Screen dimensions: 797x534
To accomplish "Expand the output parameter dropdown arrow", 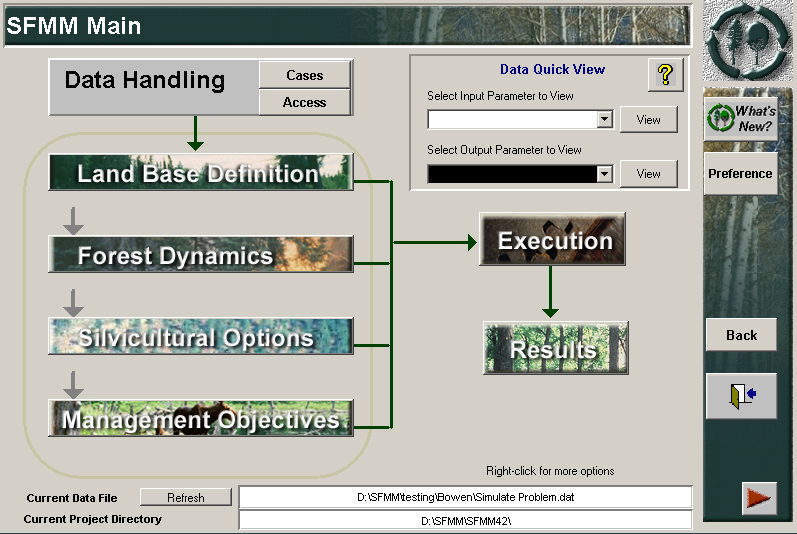I will 604,174.
